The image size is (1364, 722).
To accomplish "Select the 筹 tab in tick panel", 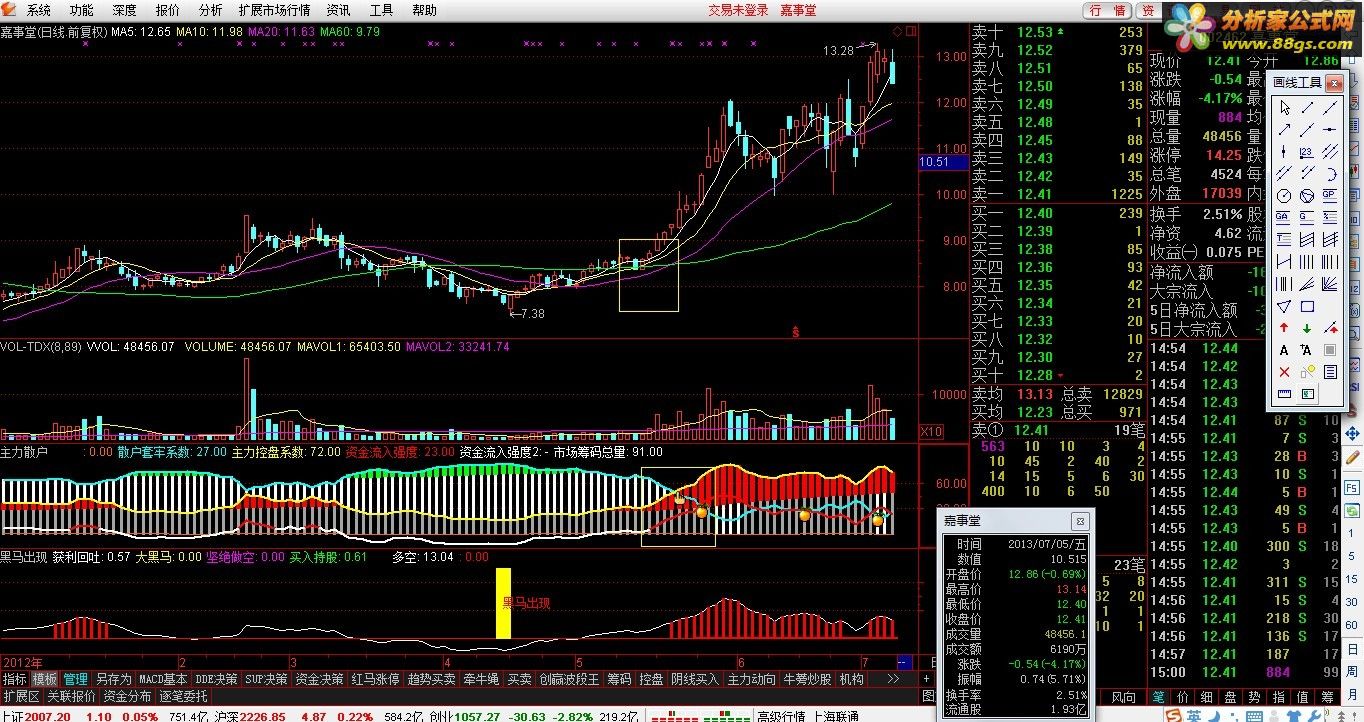I will pos(1327,697).
